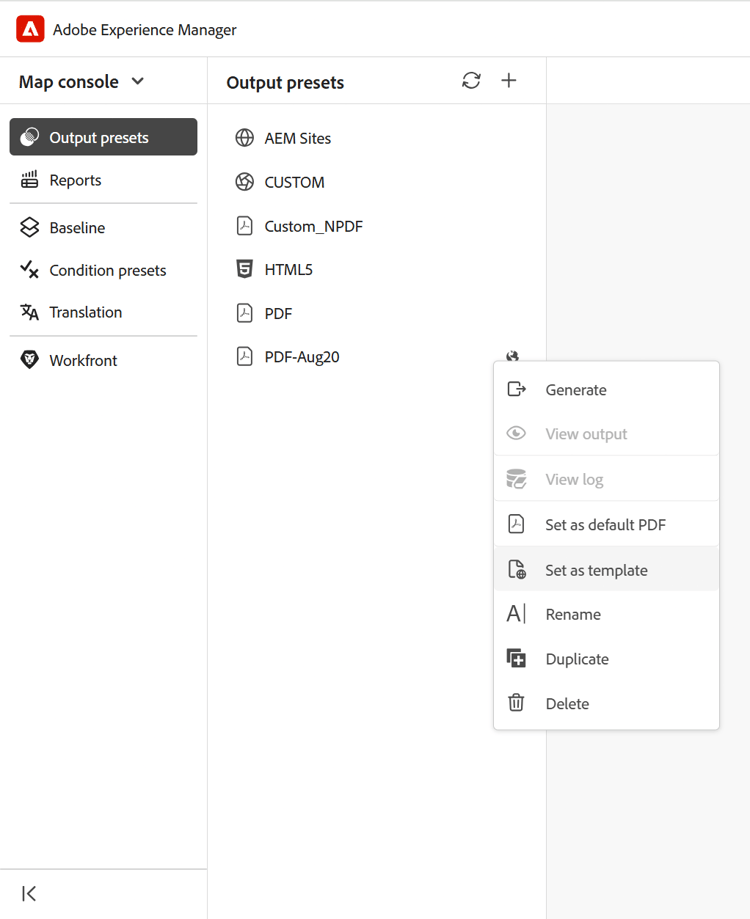750x919 pixels.
Task: Click the Translation language icon
Action: (29, 312)
